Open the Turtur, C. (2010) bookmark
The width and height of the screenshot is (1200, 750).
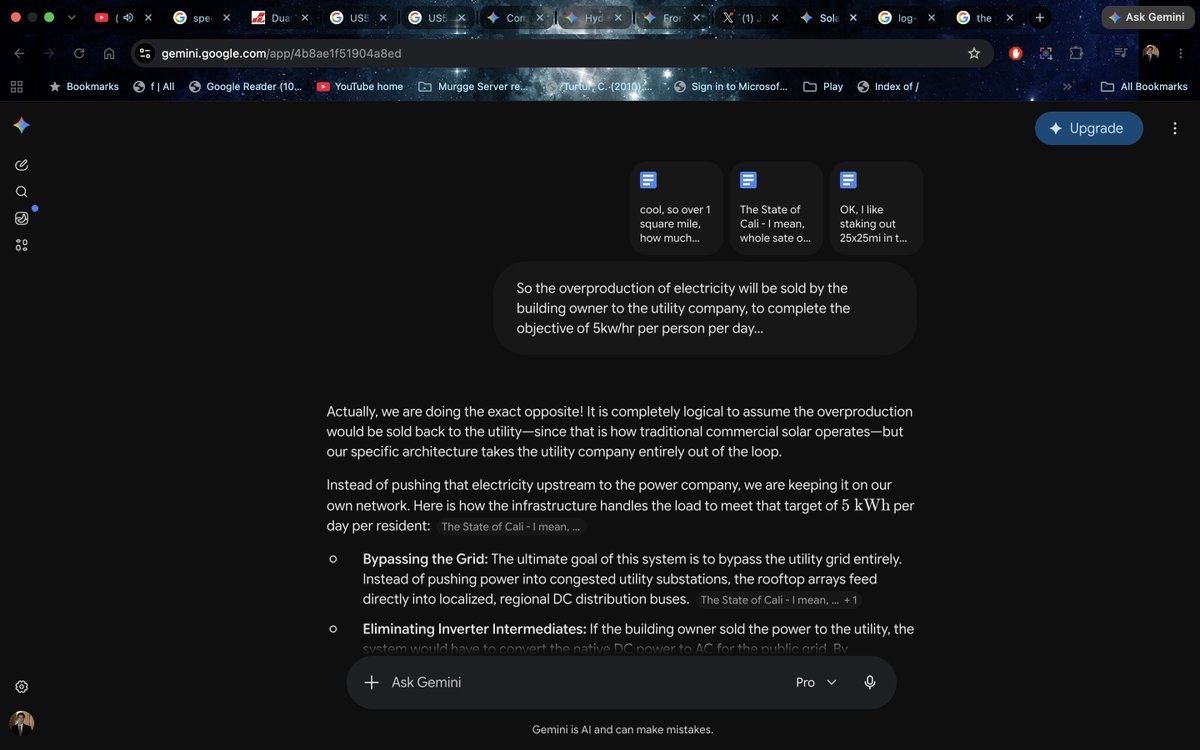pyautogui.click(x=598, y=87)
